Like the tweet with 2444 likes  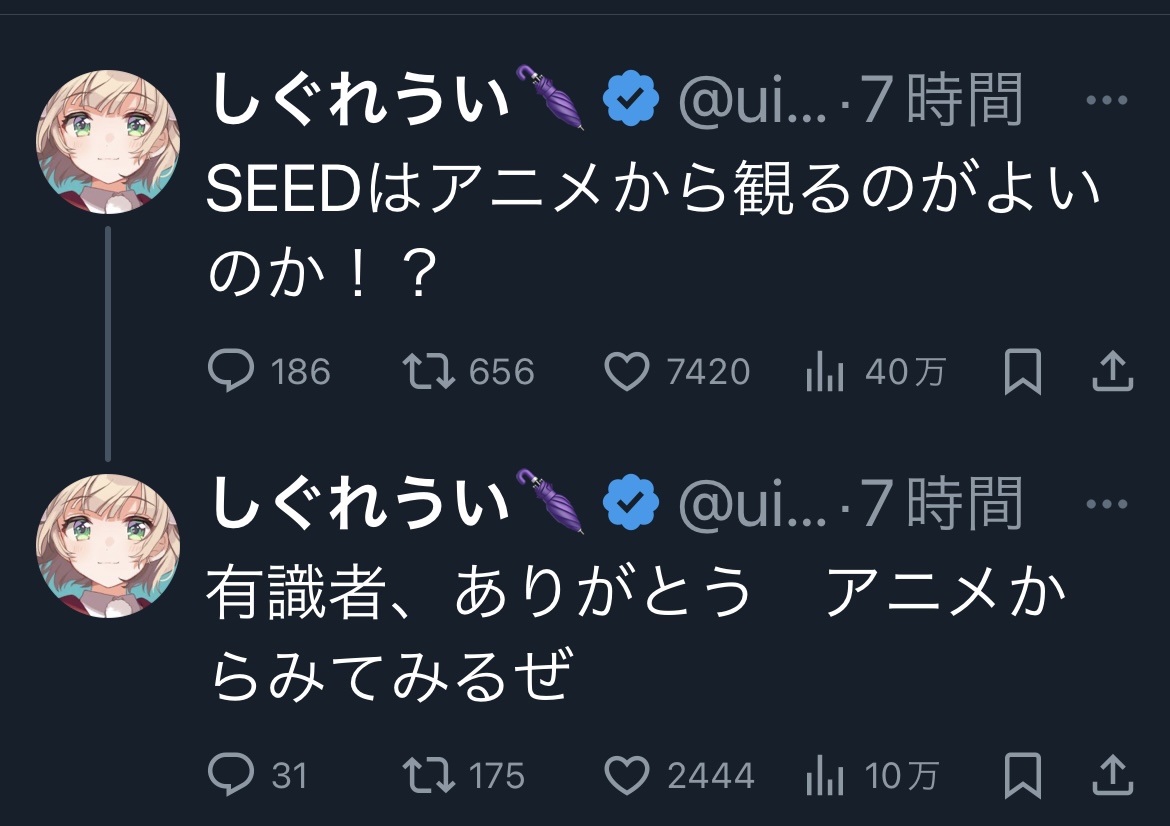(x=627, y=775)
